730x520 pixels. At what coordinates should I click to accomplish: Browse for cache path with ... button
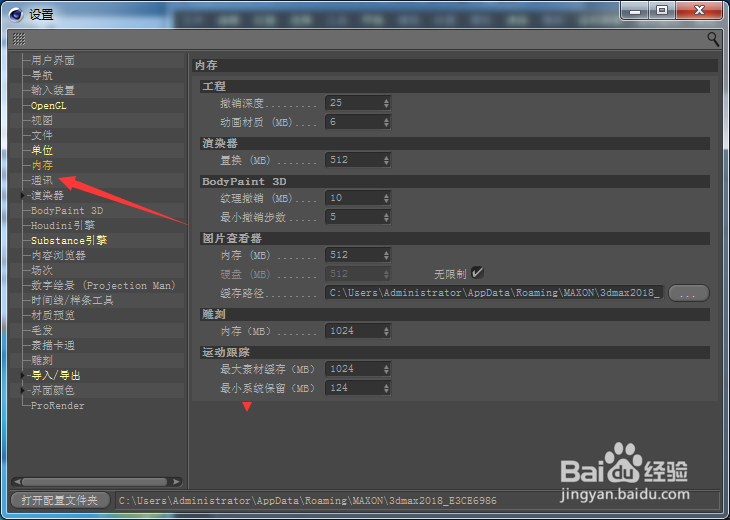[x=689, y=293]
